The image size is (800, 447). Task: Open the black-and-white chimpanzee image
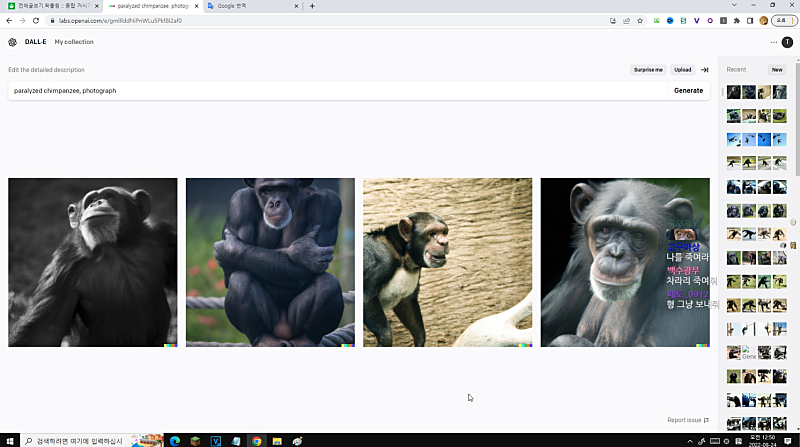click(92, 262)
